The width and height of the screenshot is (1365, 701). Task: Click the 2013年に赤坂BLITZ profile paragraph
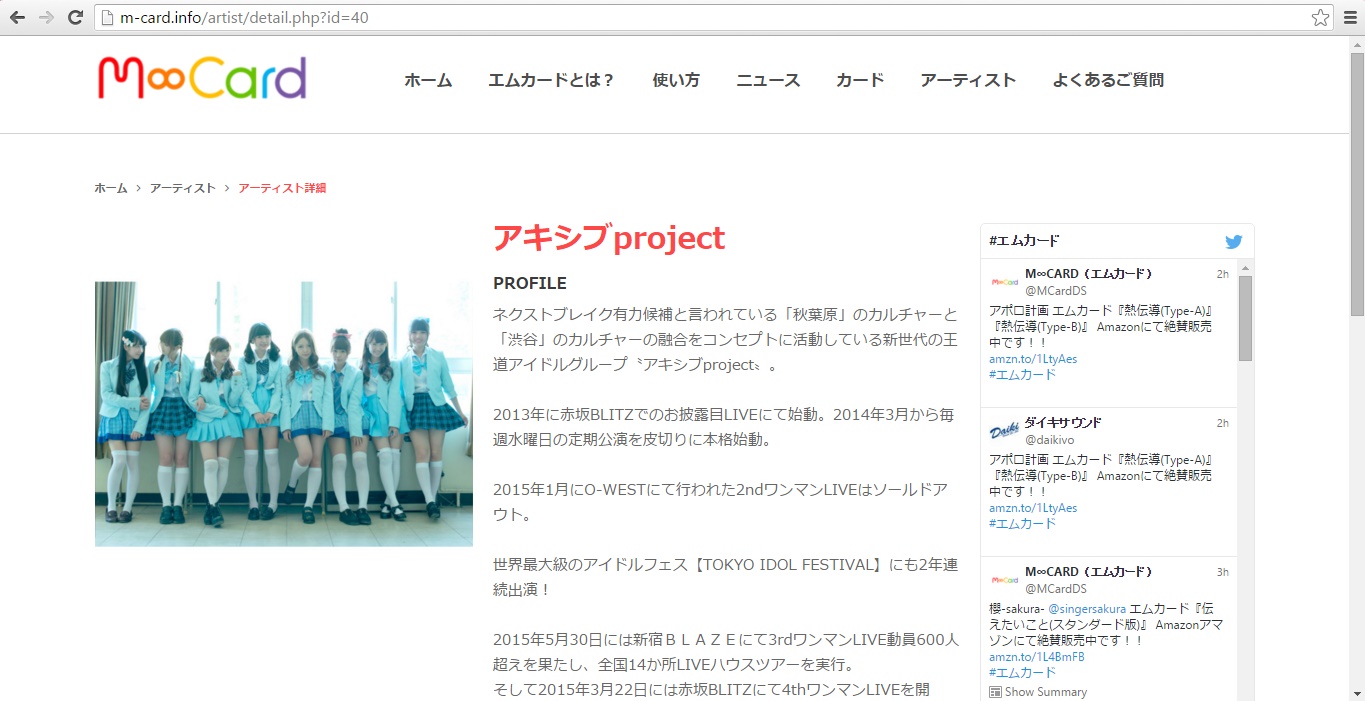(x=724, y=426)
